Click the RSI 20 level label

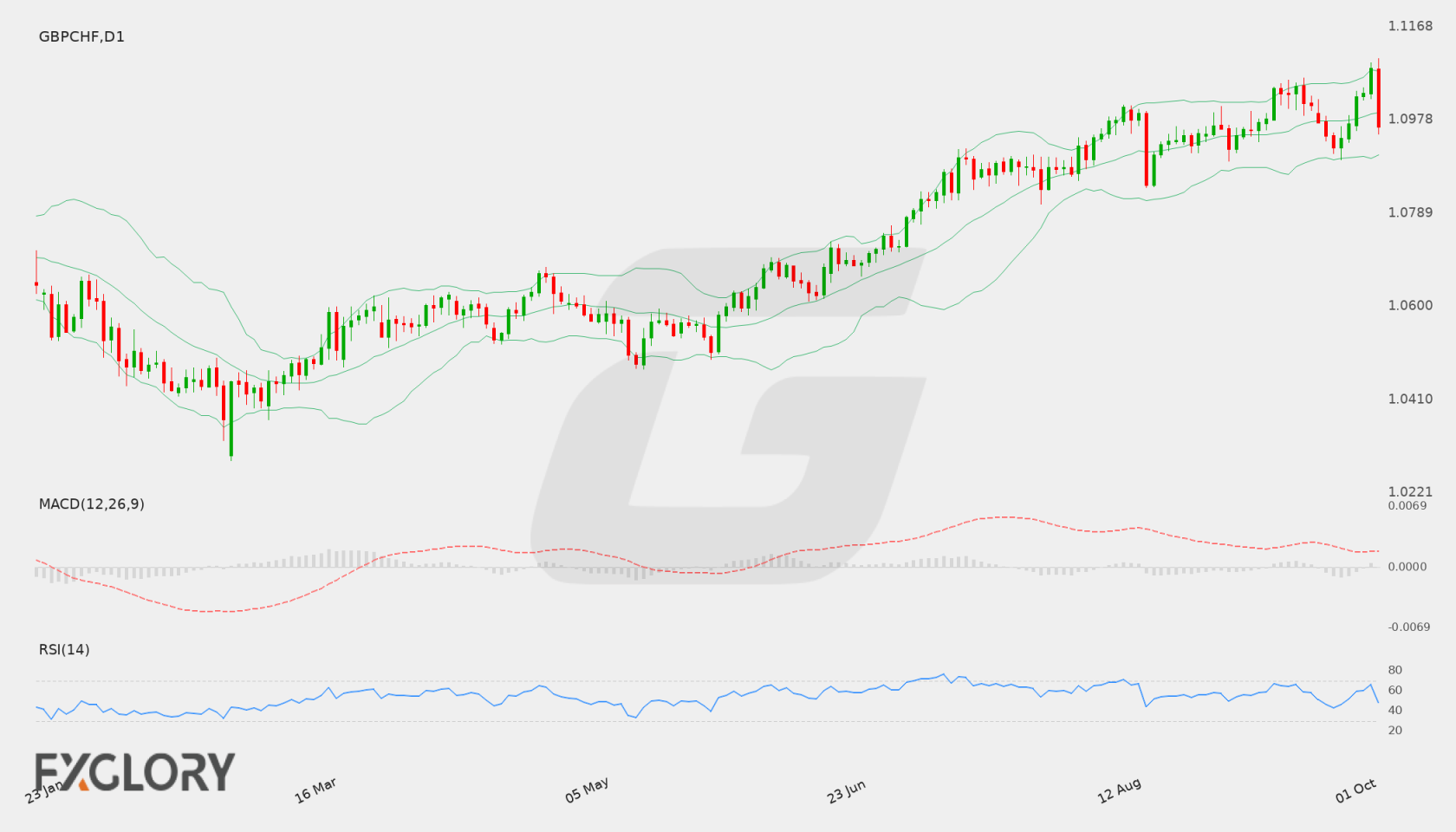[x=1395, y=730]
